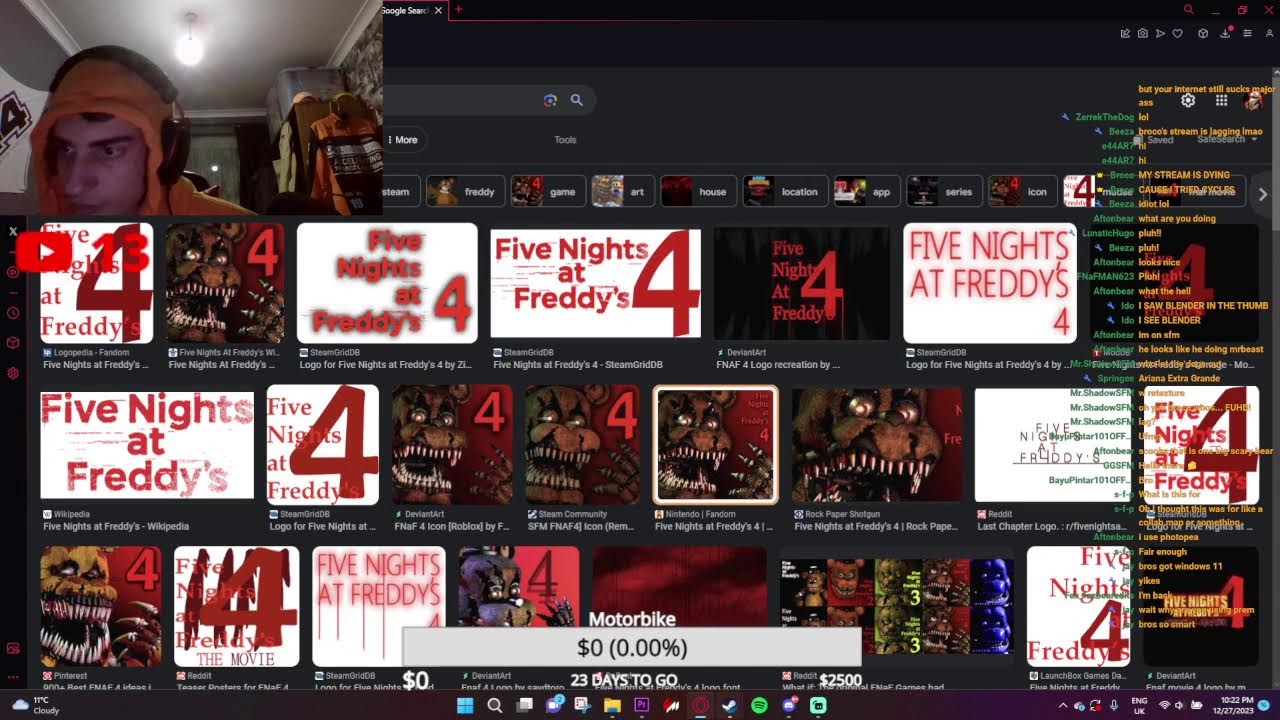Viewport: 1280px width, 720px height.
Task: Open the Windows Start menu
Action: click(465, 705)
